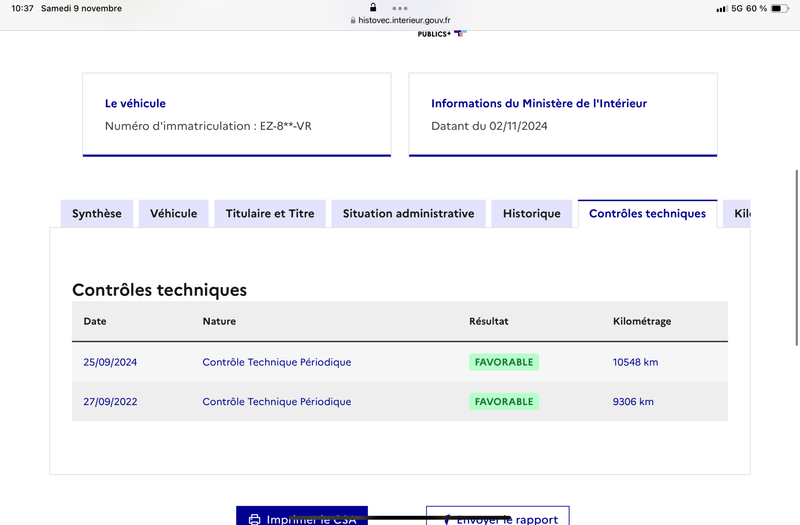This screenshot has height=525, width=800.
Task: Click Contrôle Technique Périodique in 27/09/2022 row
Action: pos(277,402)
